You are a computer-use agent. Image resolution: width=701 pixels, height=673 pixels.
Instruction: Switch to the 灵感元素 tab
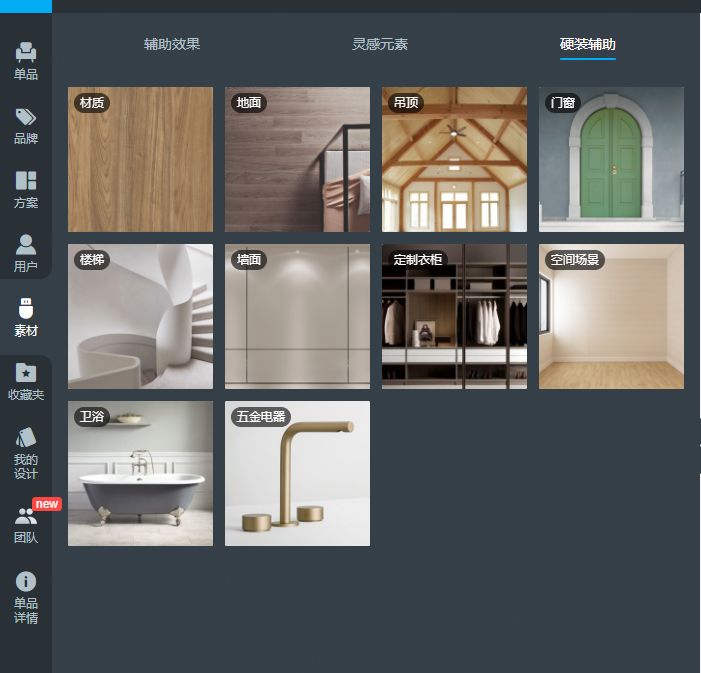[380, 44]
